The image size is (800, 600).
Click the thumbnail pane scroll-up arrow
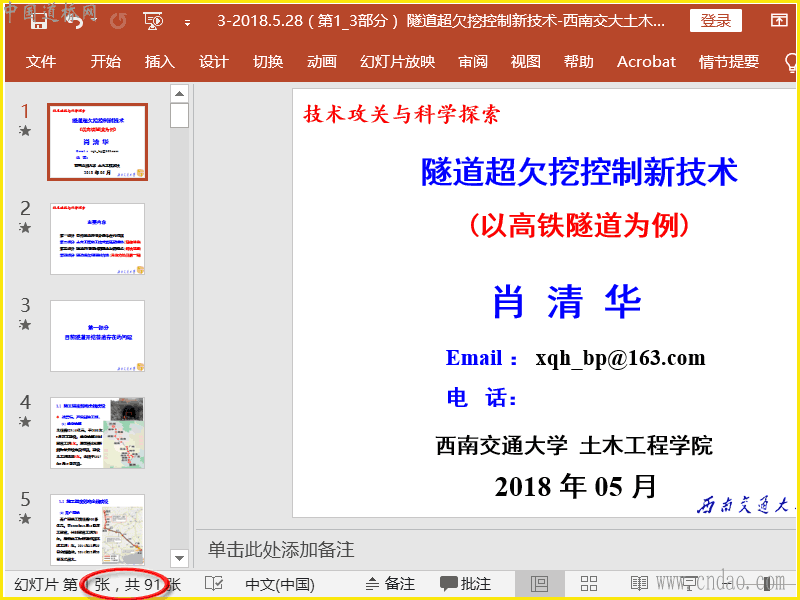tap(179, 93)
